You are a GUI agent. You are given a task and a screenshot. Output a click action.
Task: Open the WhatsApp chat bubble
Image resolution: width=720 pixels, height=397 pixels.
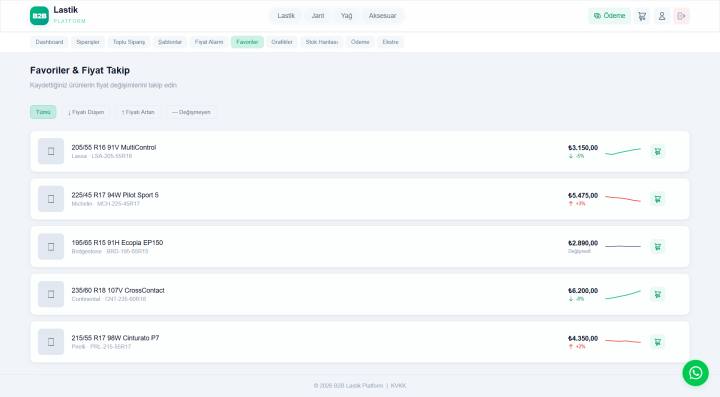[695, 373]
